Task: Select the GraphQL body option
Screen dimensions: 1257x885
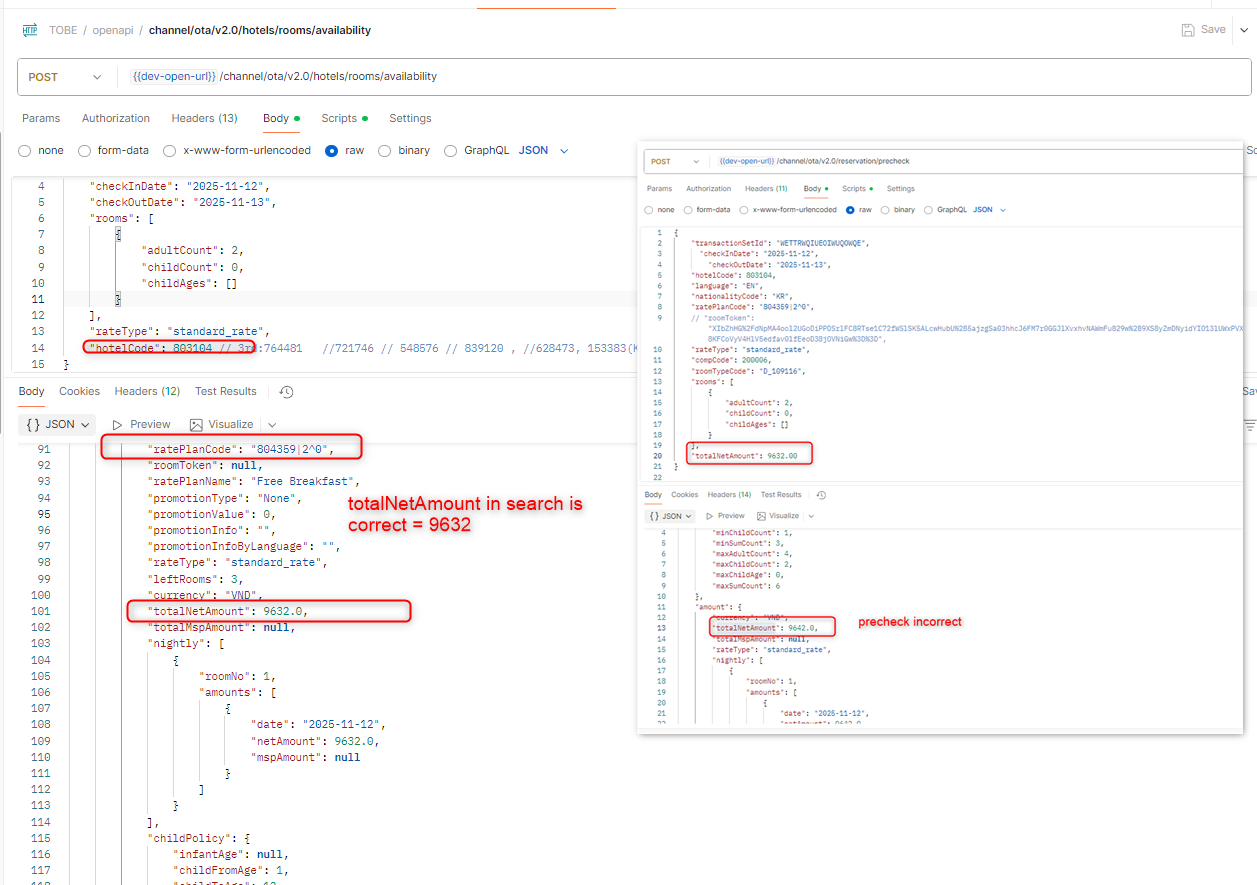Action: 450,151
